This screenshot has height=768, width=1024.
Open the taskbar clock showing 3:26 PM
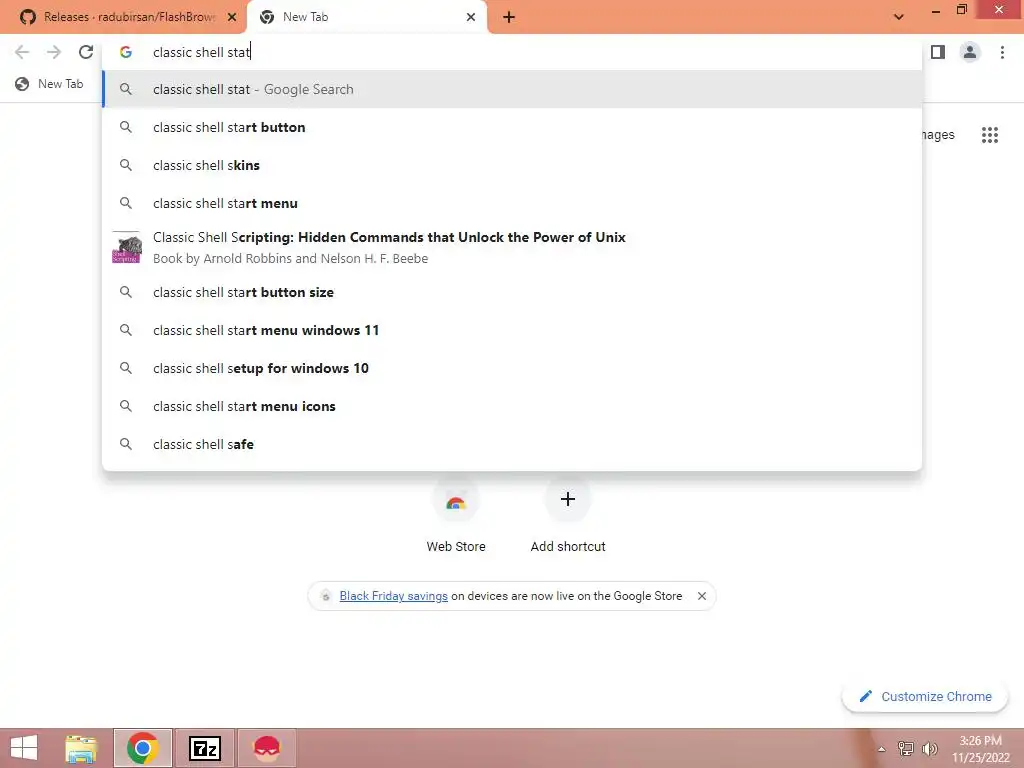[x=980, y=748]
